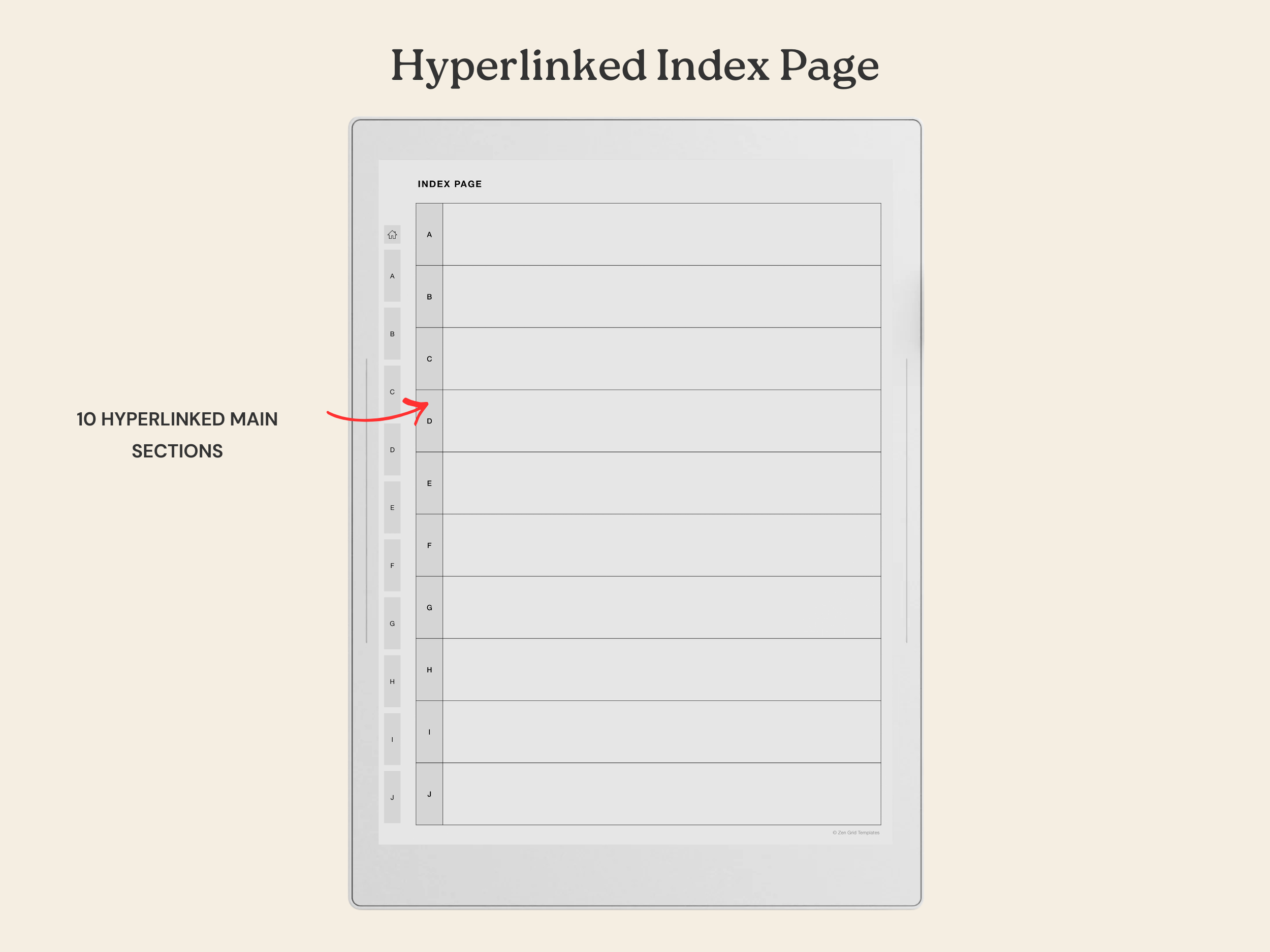This screenshot has height=952, width=1270.
Task: Open side tab E
Action: [392, 508]
